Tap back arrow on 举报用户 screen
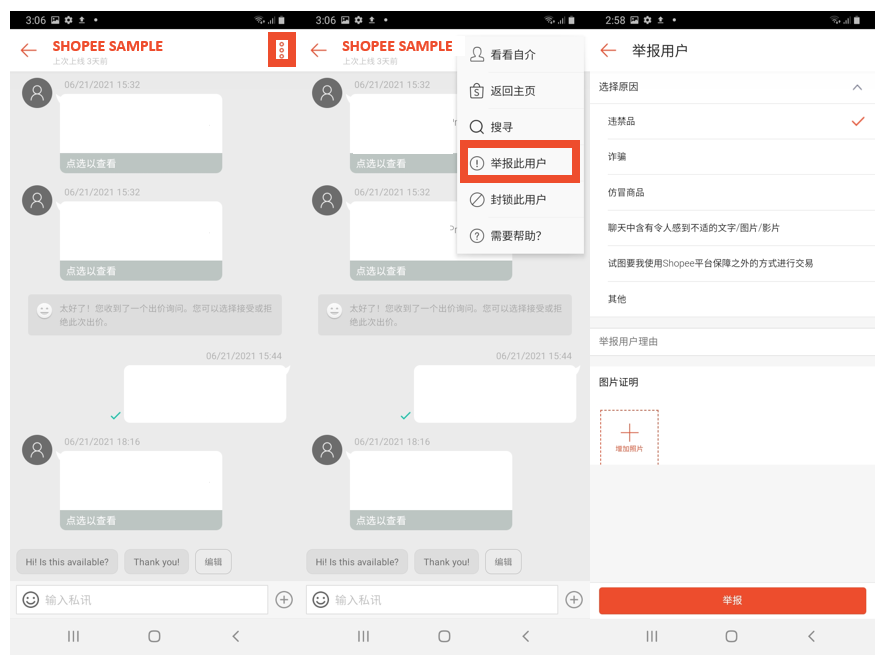886x667 pixels. (608, 50)
